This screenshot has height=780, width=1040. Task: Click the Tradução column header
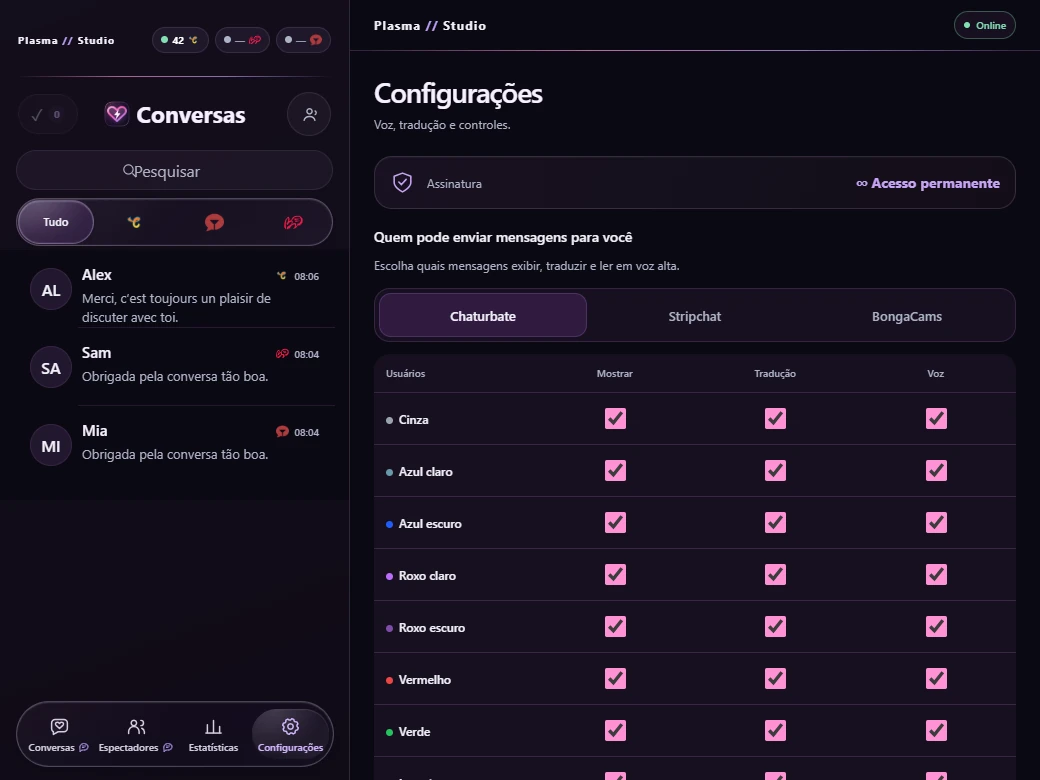click(x=775, y=373)
